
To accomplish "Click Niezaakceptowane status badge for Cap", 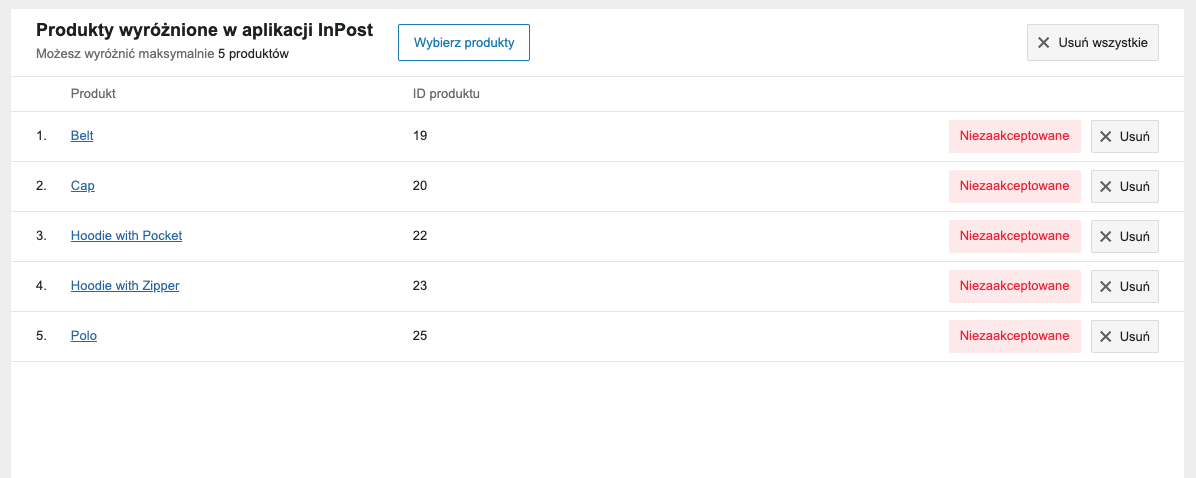I will (1014, 186).
